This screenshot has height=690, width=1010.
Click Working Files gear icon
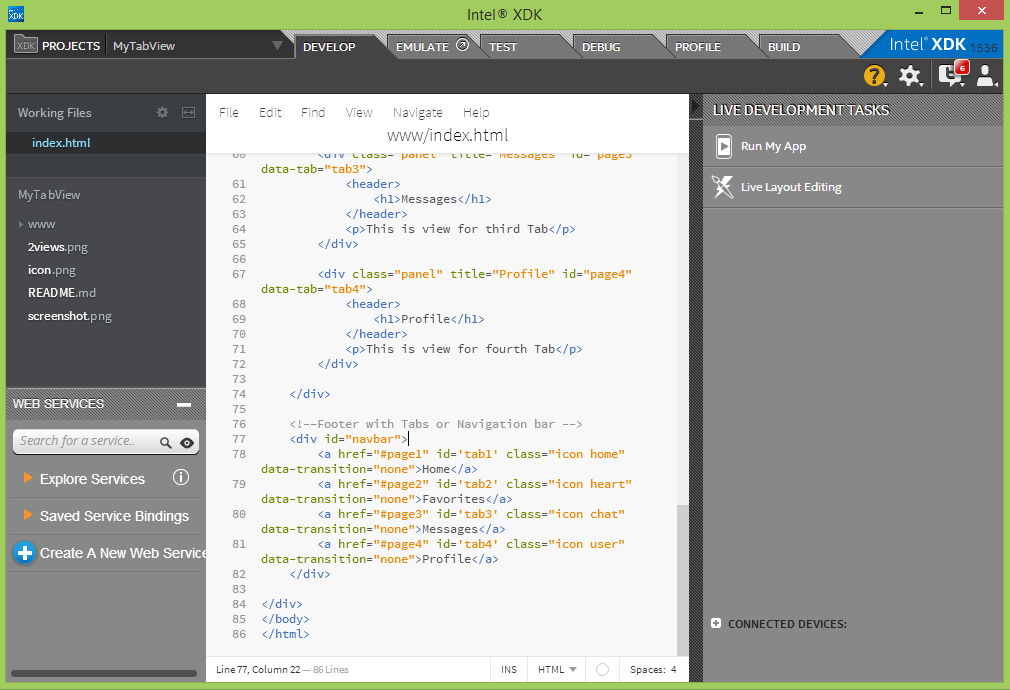[162, 113]
